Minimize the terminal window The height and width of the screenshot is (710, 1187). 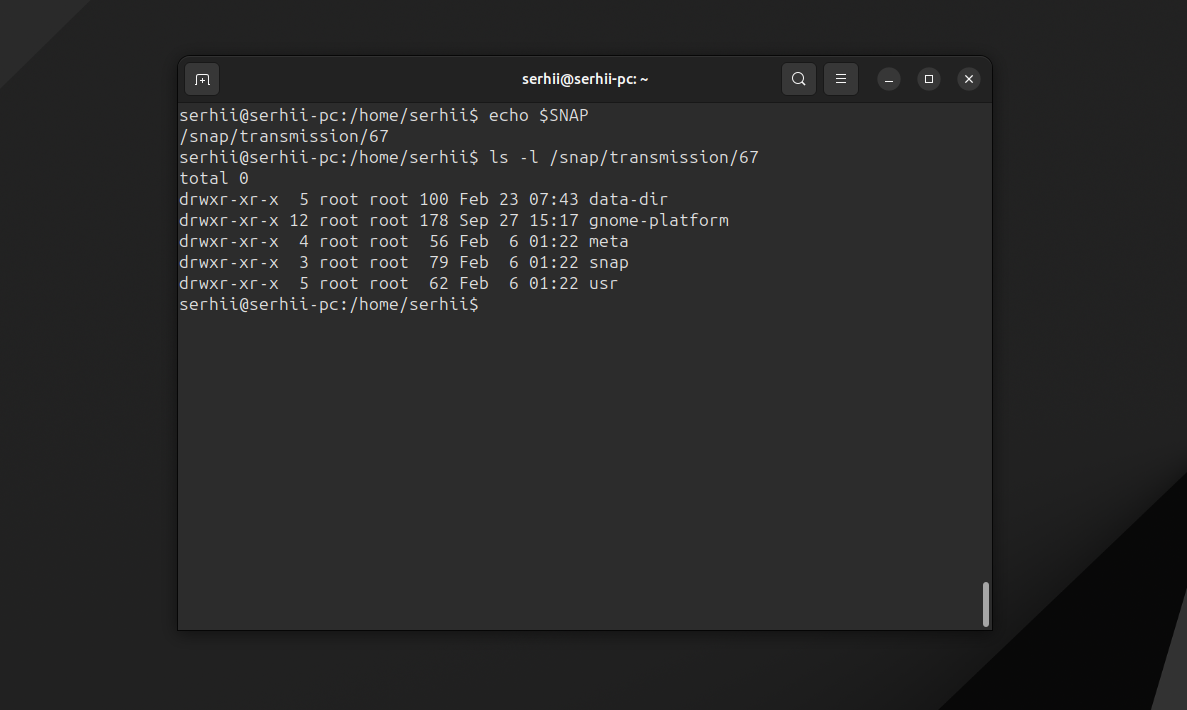[x=889, y=79]
